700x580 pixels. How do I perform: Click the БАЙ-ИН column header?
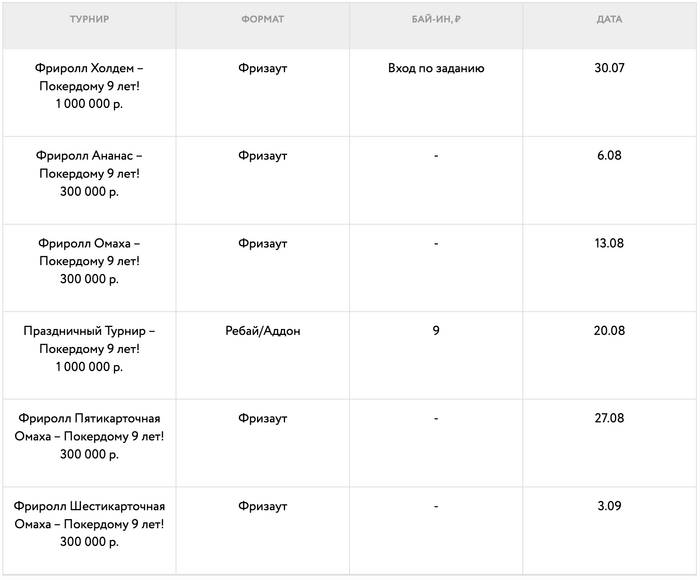tap(436, 19)
